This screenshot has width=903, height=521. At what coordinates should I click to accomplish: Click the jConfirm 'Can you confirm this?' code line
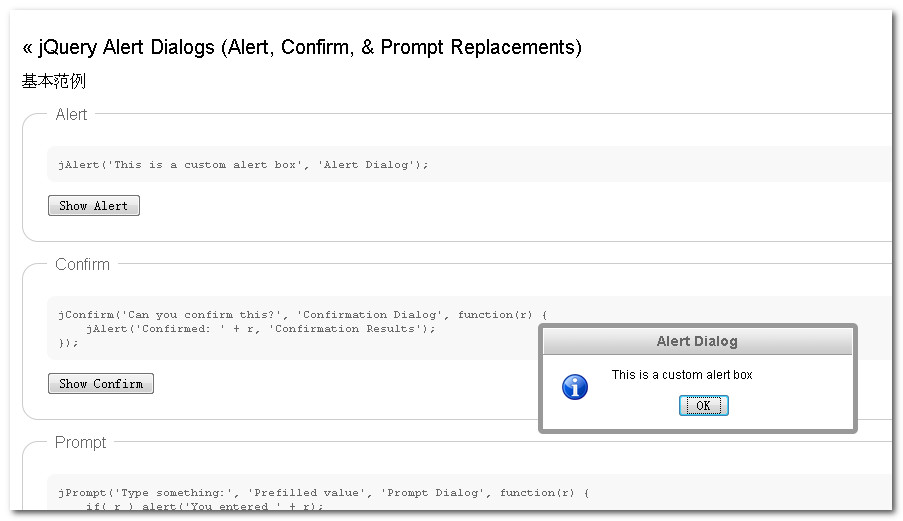(x=303, y=314)
